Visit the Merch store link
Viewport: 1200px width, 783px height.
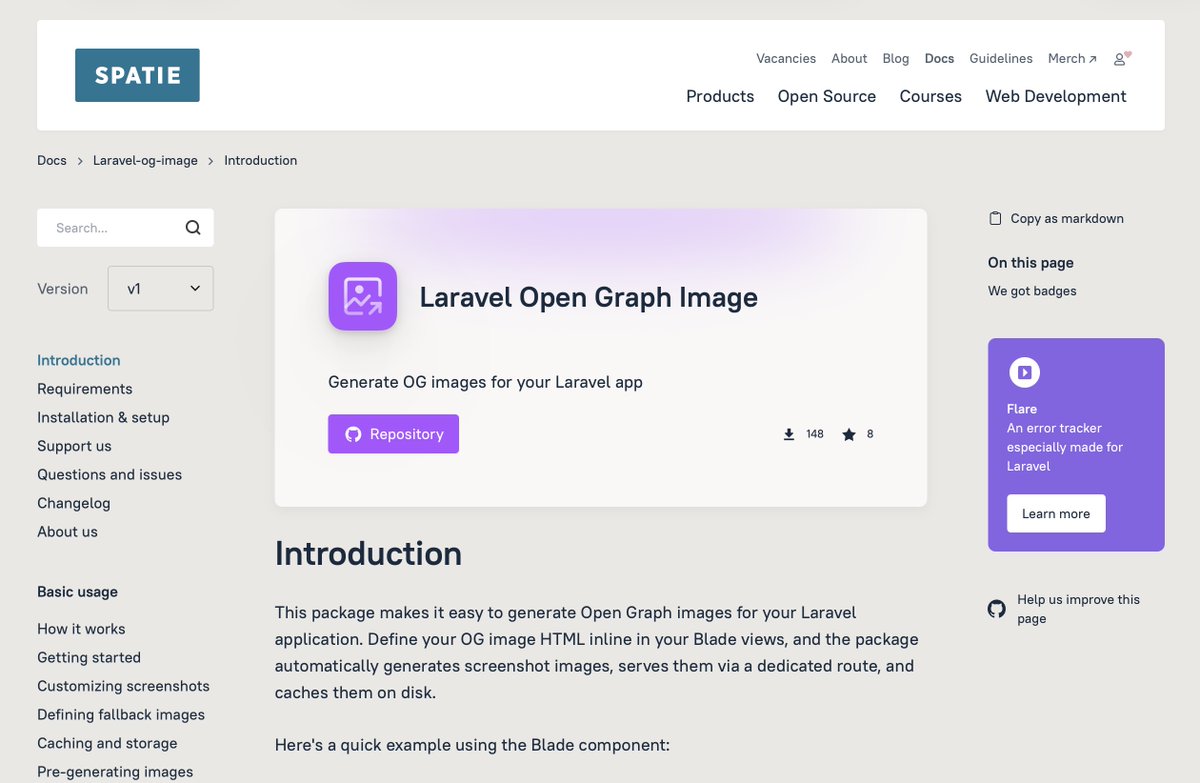tap(1072, 58)
